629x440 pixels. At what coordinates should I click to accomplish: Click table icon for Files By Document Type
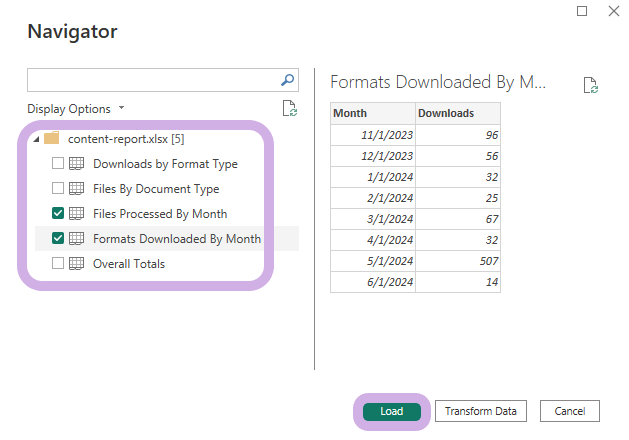pos(76,189)
